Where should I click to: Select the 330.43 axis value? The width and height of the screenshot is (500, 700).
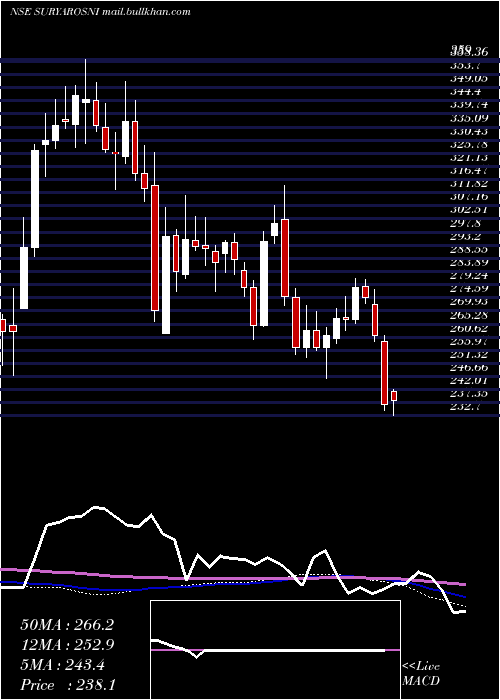[x=468, y=132]
